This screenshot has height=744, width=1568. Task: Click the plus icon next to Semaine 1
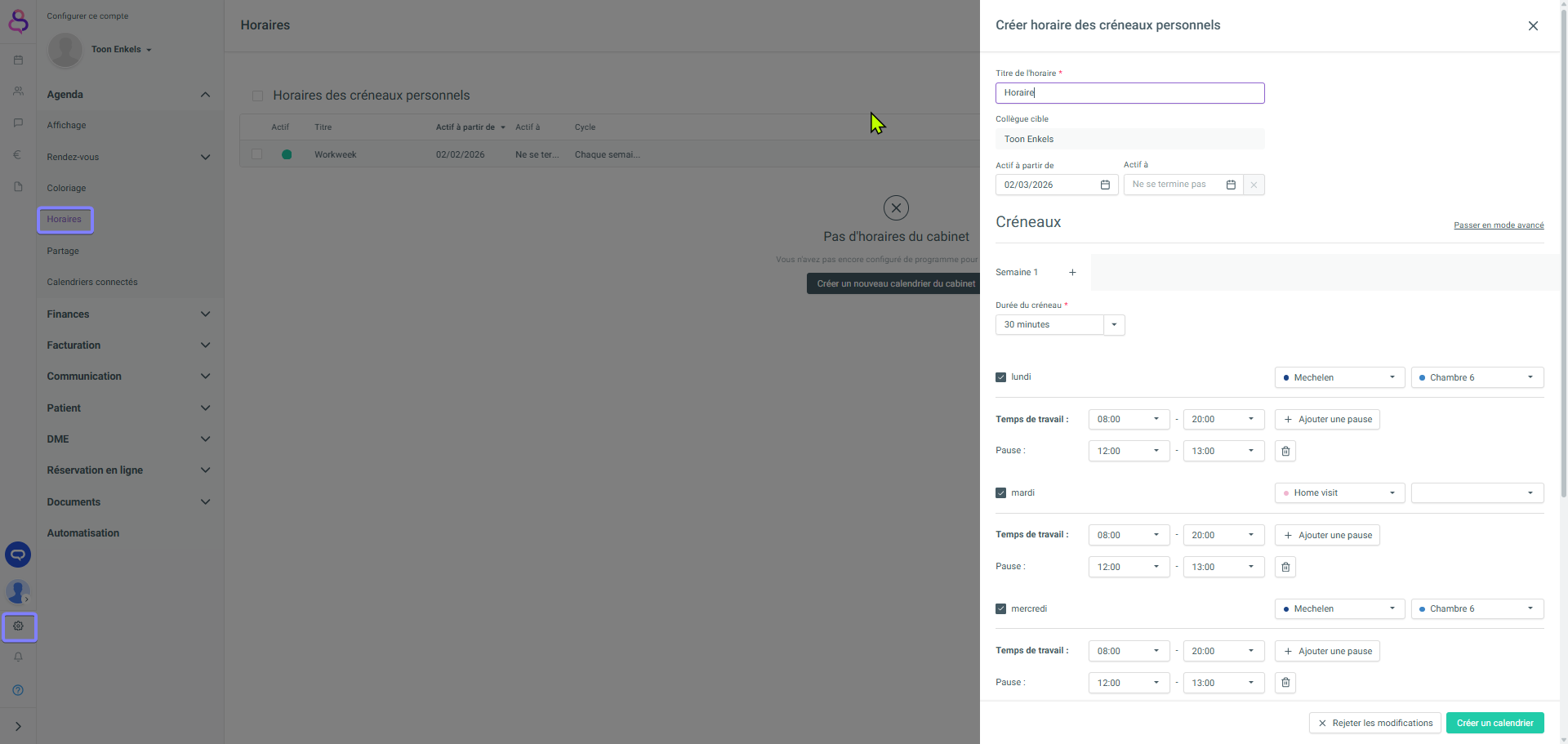tap(1072, 273)
